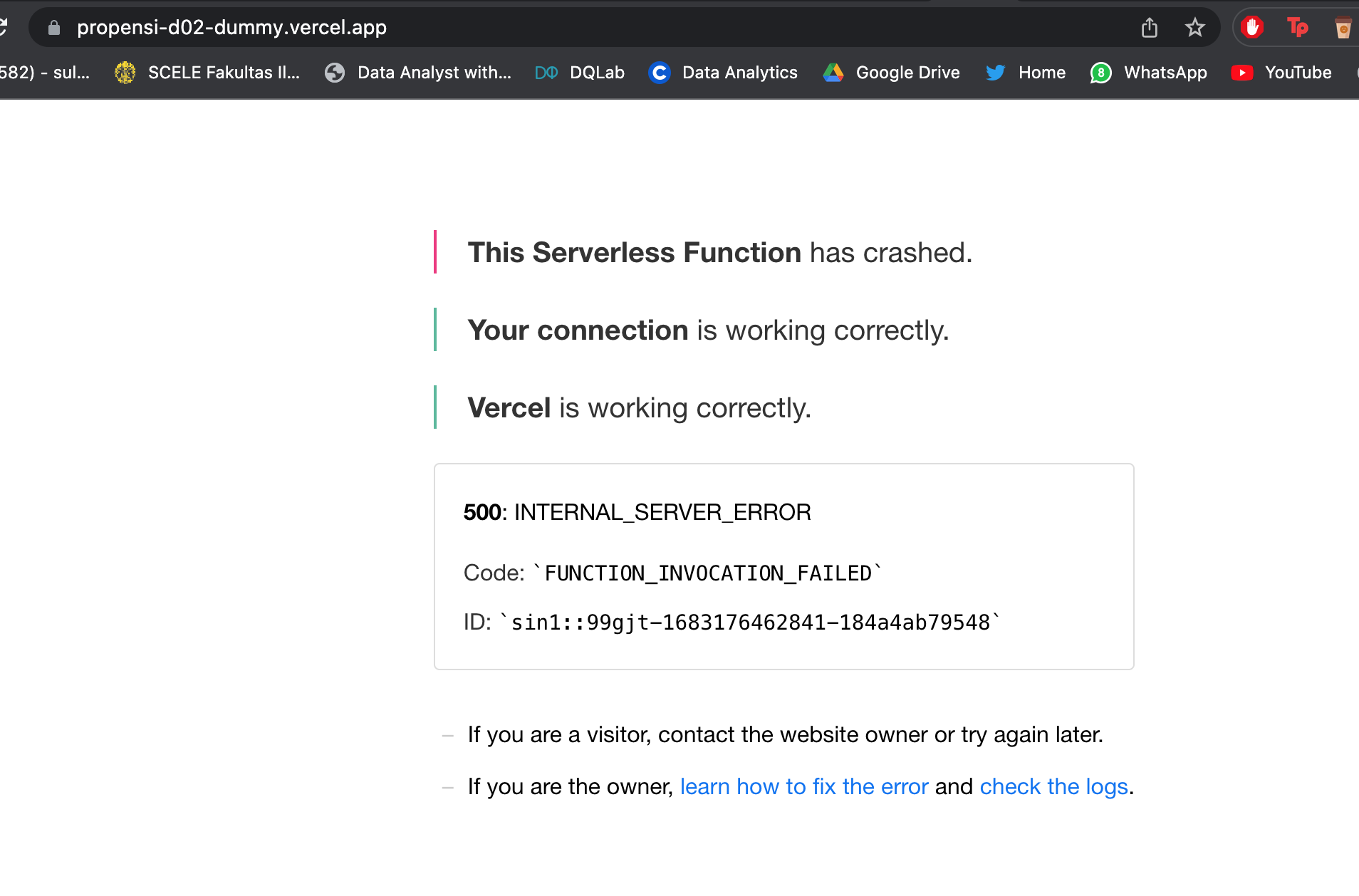Viewport: 1359px width, 896px height.
Task: Click the check the logs link
Action: (x=1054, y=786)
